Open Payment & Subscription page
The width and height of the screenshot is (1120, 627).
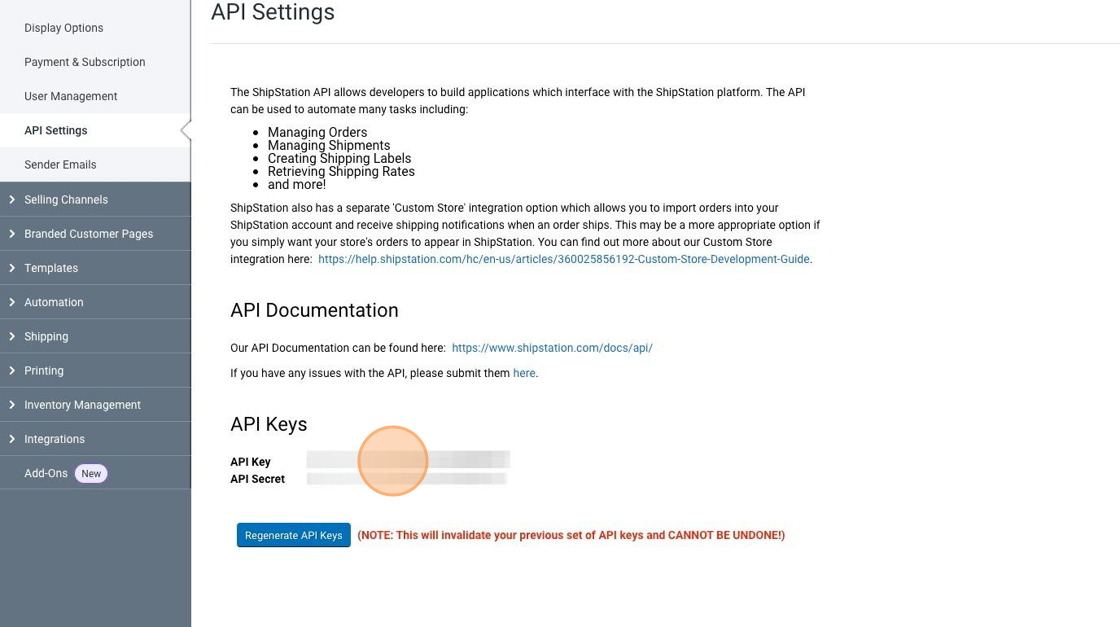[x=84, y=62]
